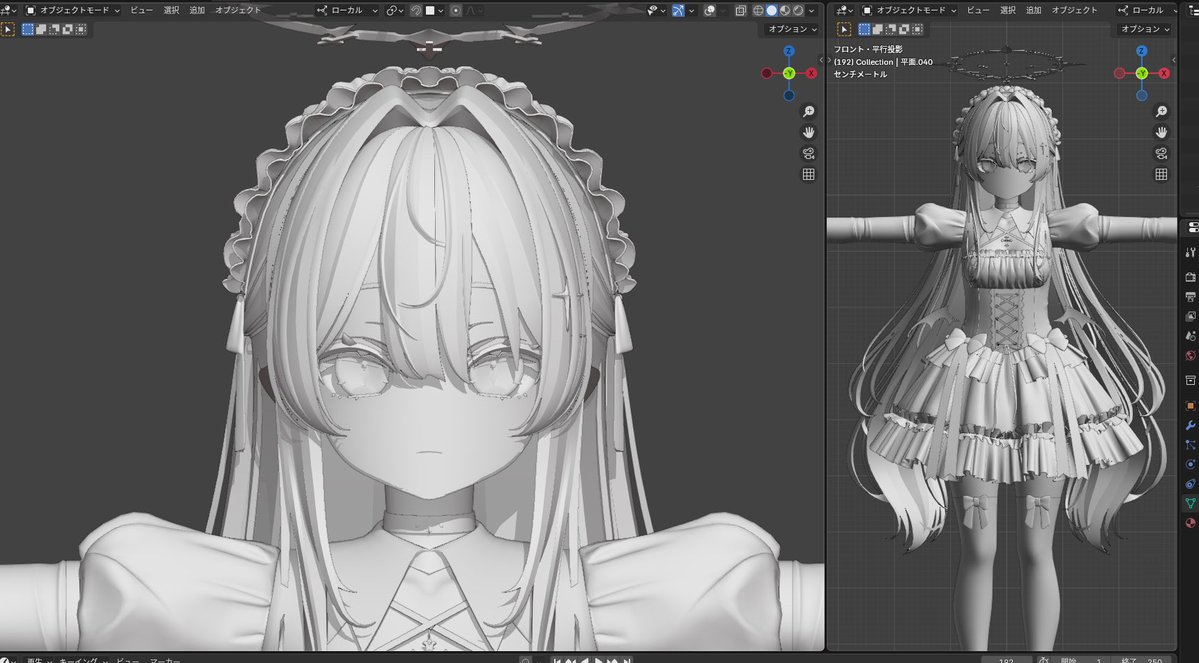Image resolution: width=1199 pixels, height=663 pixels.
Task: Click the hand icon to pan right viewport
Action: click(1161, 131)
